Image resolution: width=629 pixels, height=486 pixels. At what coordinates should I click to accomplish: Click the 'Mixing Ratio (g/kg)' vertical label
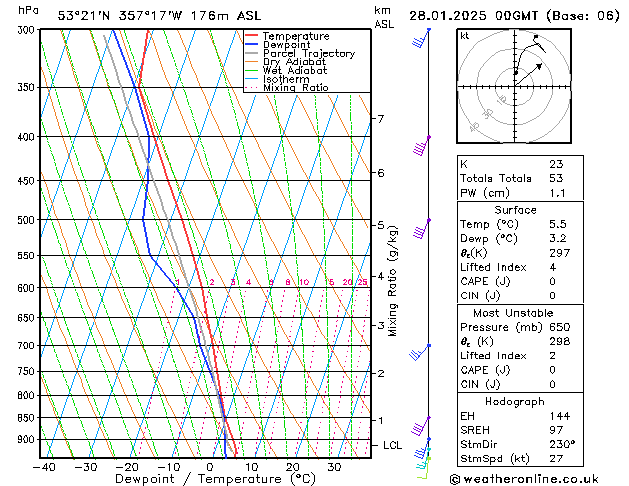pyautogui.click(x=393, y=281)
